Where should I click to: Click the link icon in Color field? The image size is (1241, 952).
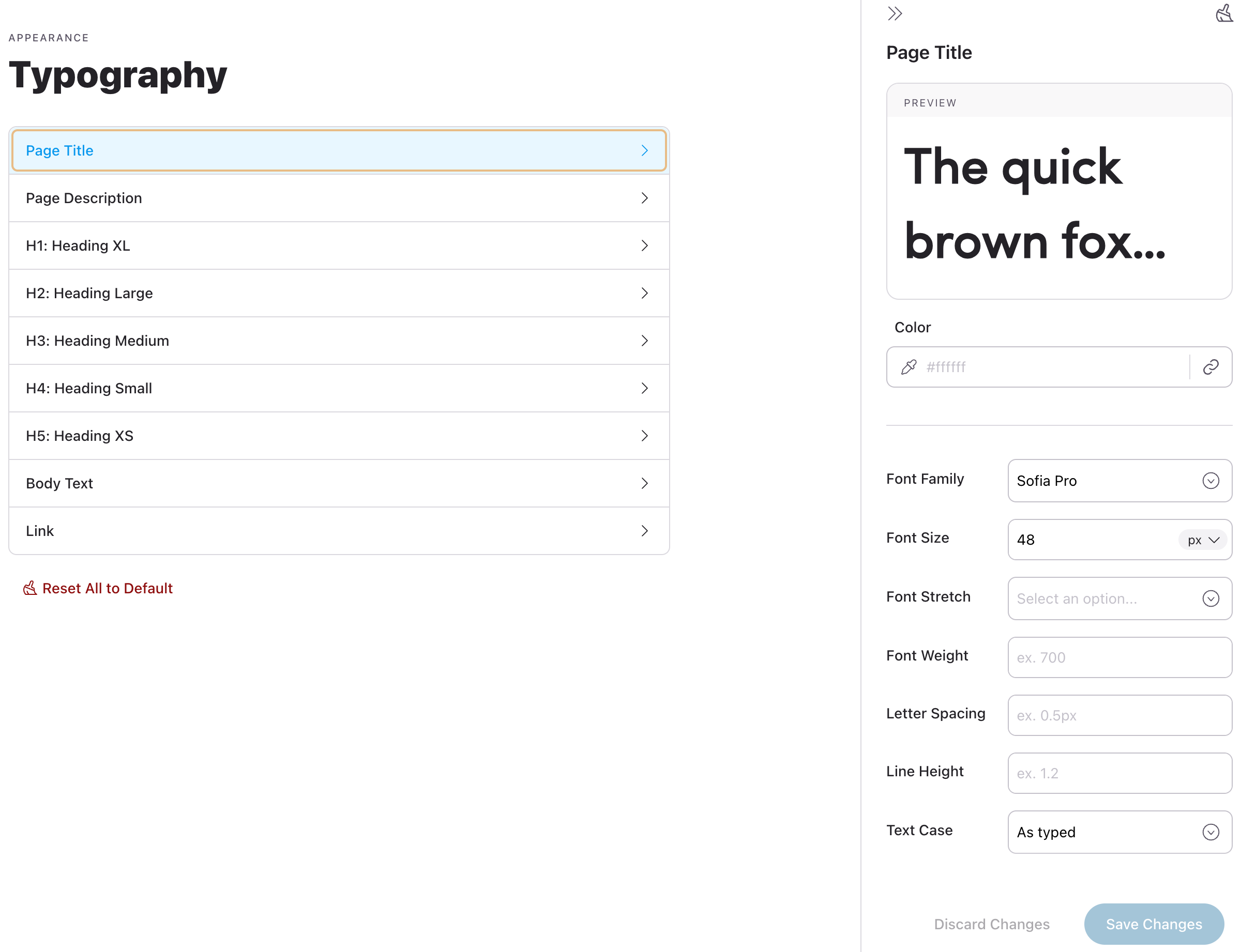[x=1210, y=367]
